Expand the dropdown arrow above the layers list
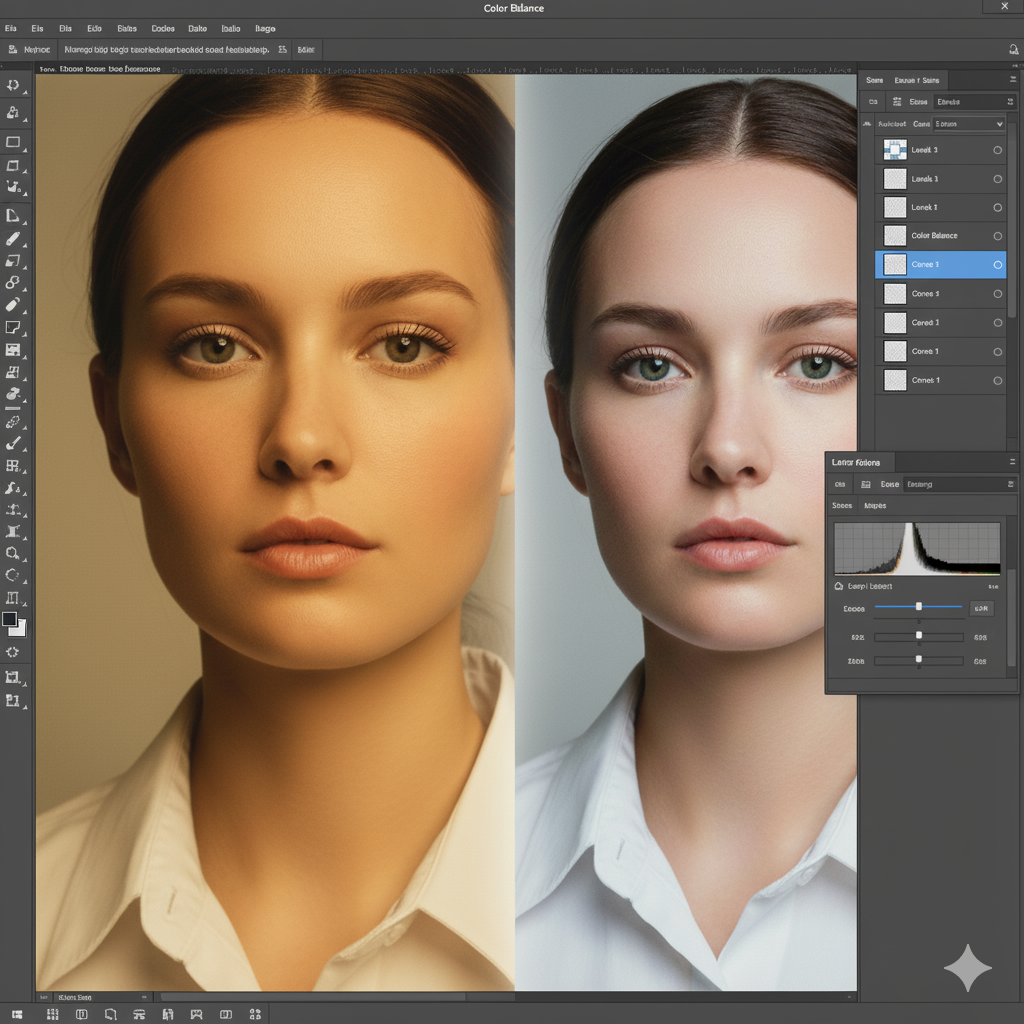Viewport: 1024px width, 1024px height. [x=998, y=124]
